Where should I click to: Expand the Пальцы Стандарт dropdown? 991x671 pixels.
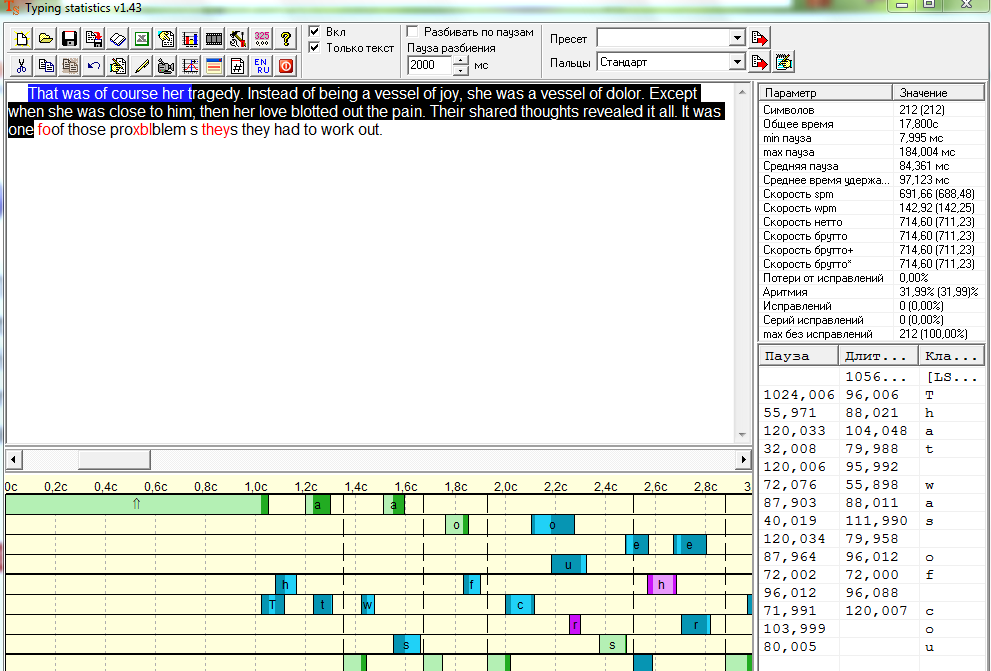tap(737, 62)
